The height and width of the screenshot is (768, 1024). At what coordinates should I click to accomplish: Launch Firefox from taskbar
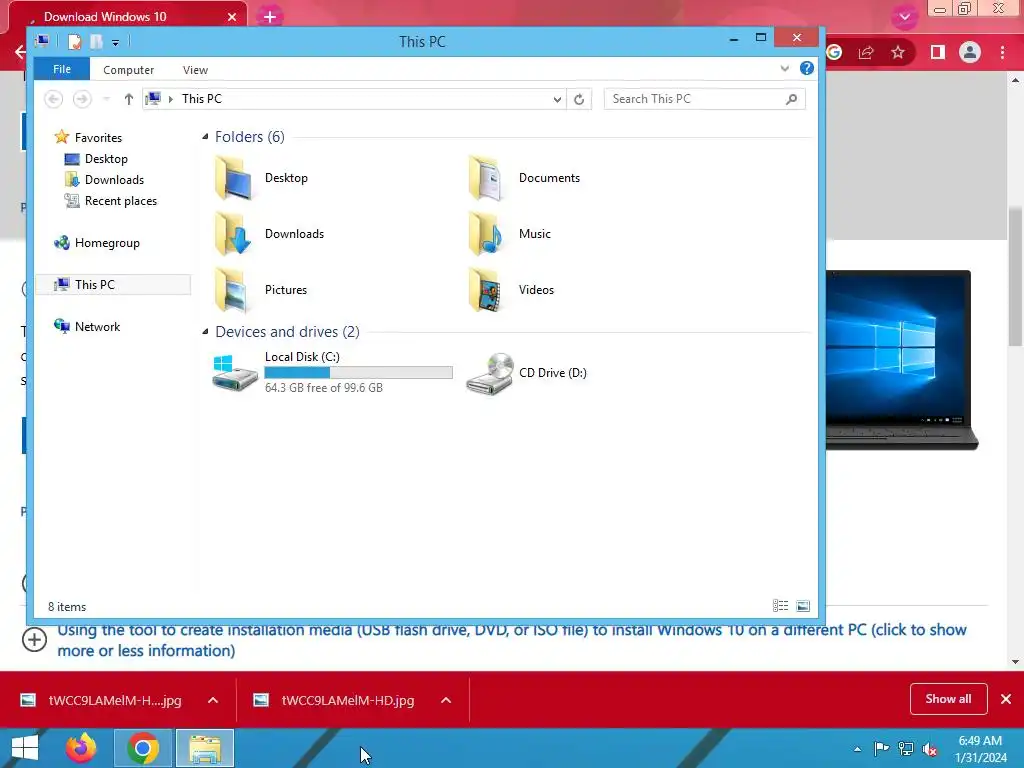tap(81, 748)
